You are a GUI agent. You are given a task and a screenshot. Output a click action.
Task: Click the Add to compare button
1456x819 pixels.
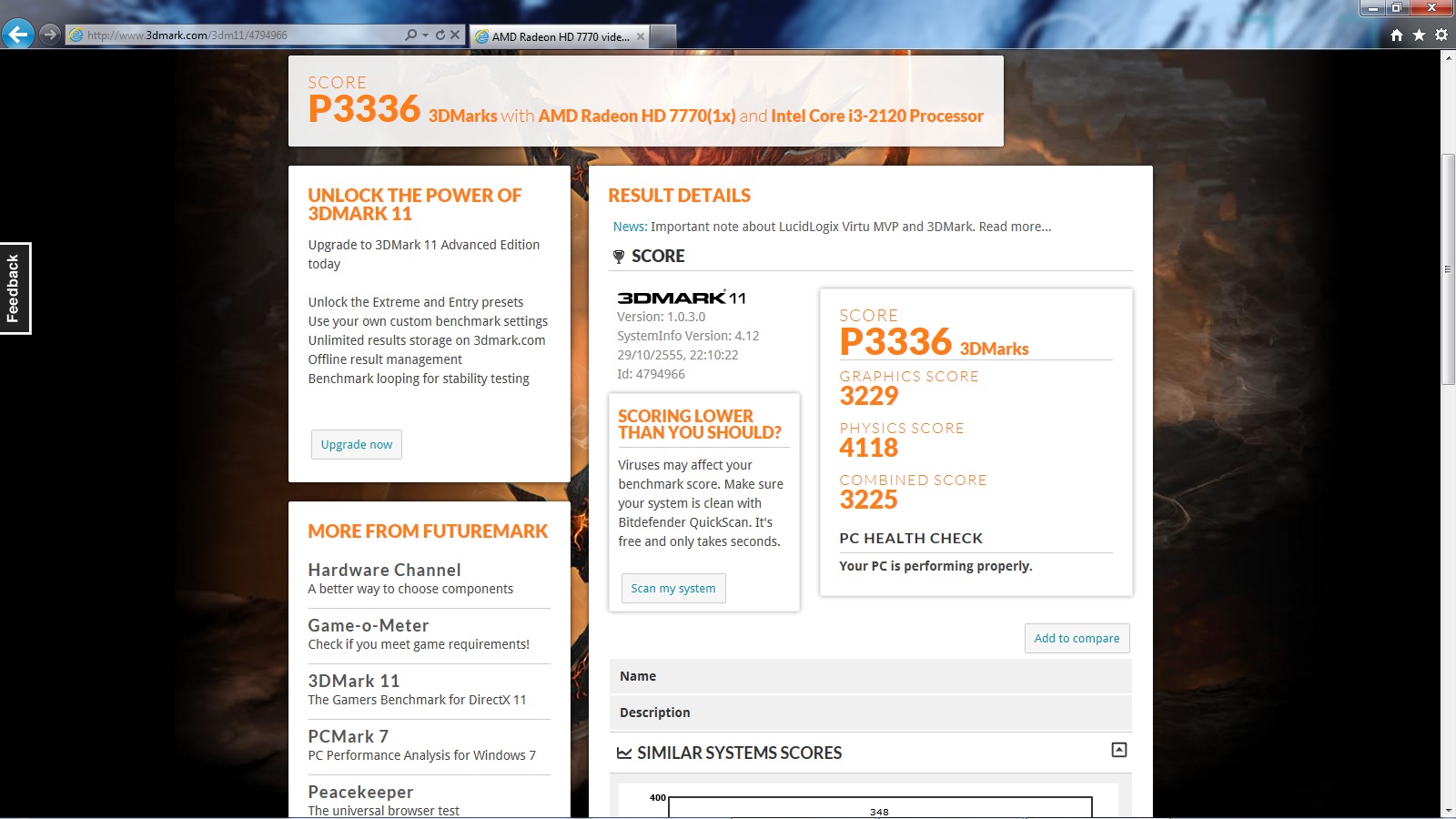(x=1077, y=639)
